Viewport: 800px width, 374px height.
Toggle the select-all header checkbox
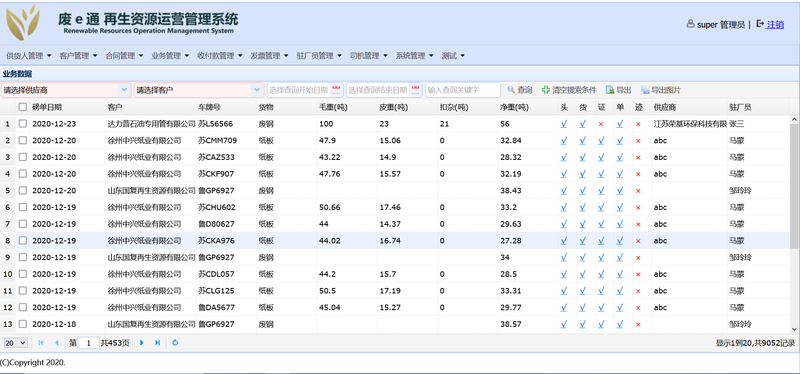pyautogui.click(x=22, y=107)
